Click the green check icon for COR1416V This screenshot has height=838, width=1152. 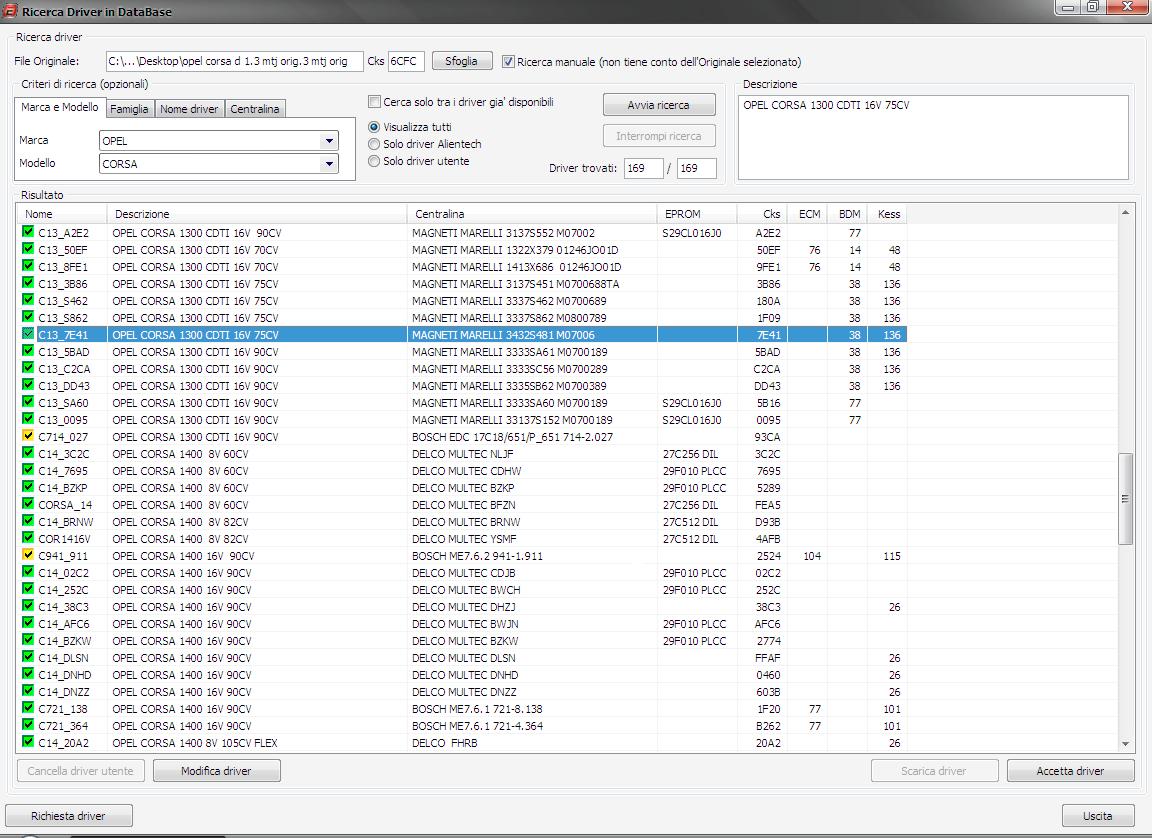pyautogui.click(x=28, y=538)
